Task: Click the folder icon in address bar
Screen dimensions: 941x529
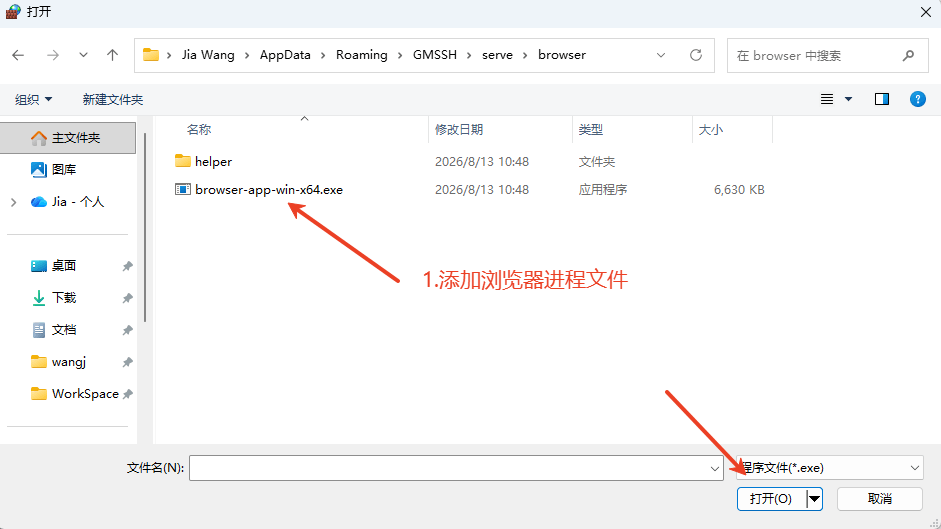Action: click(x=151, y=55)
